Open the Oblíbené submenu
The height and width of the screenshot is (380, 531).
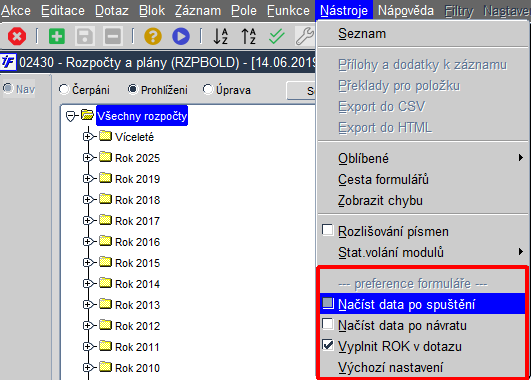click(422, 158)
